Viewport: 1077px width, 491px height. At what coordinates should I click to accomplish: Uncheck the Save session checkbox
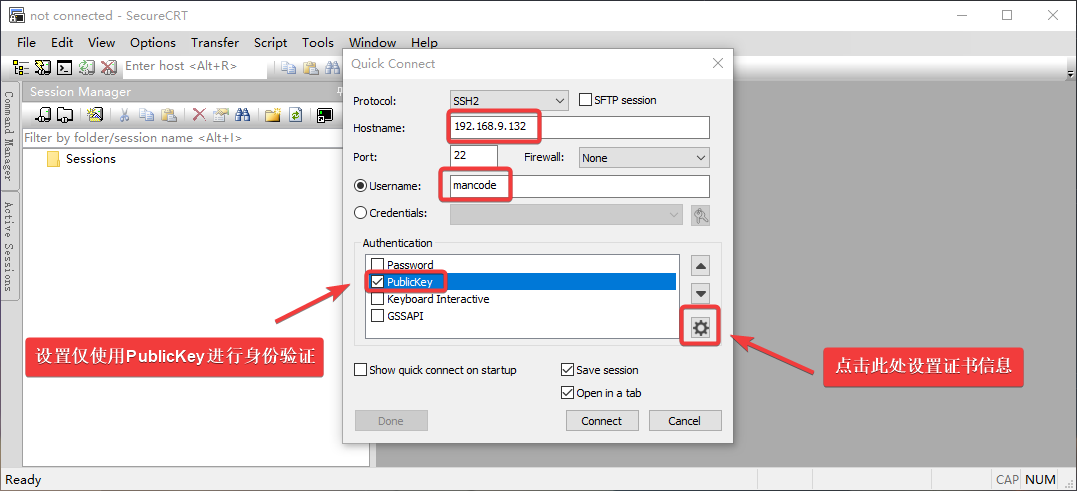[x=568, y=370]
